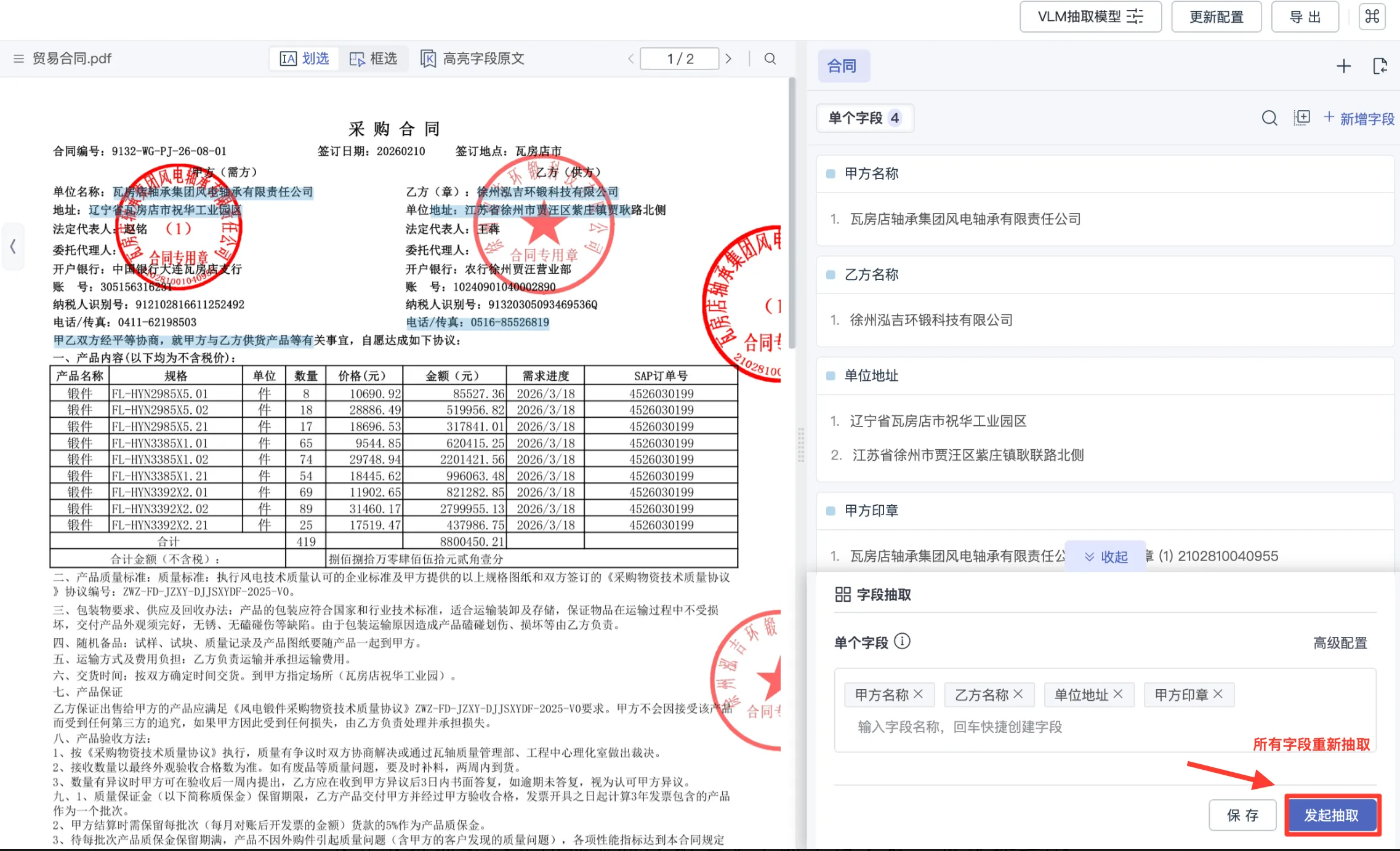Select the 甲方名称 field header
The image size is (1400, 851).
tap(1104, 174)
